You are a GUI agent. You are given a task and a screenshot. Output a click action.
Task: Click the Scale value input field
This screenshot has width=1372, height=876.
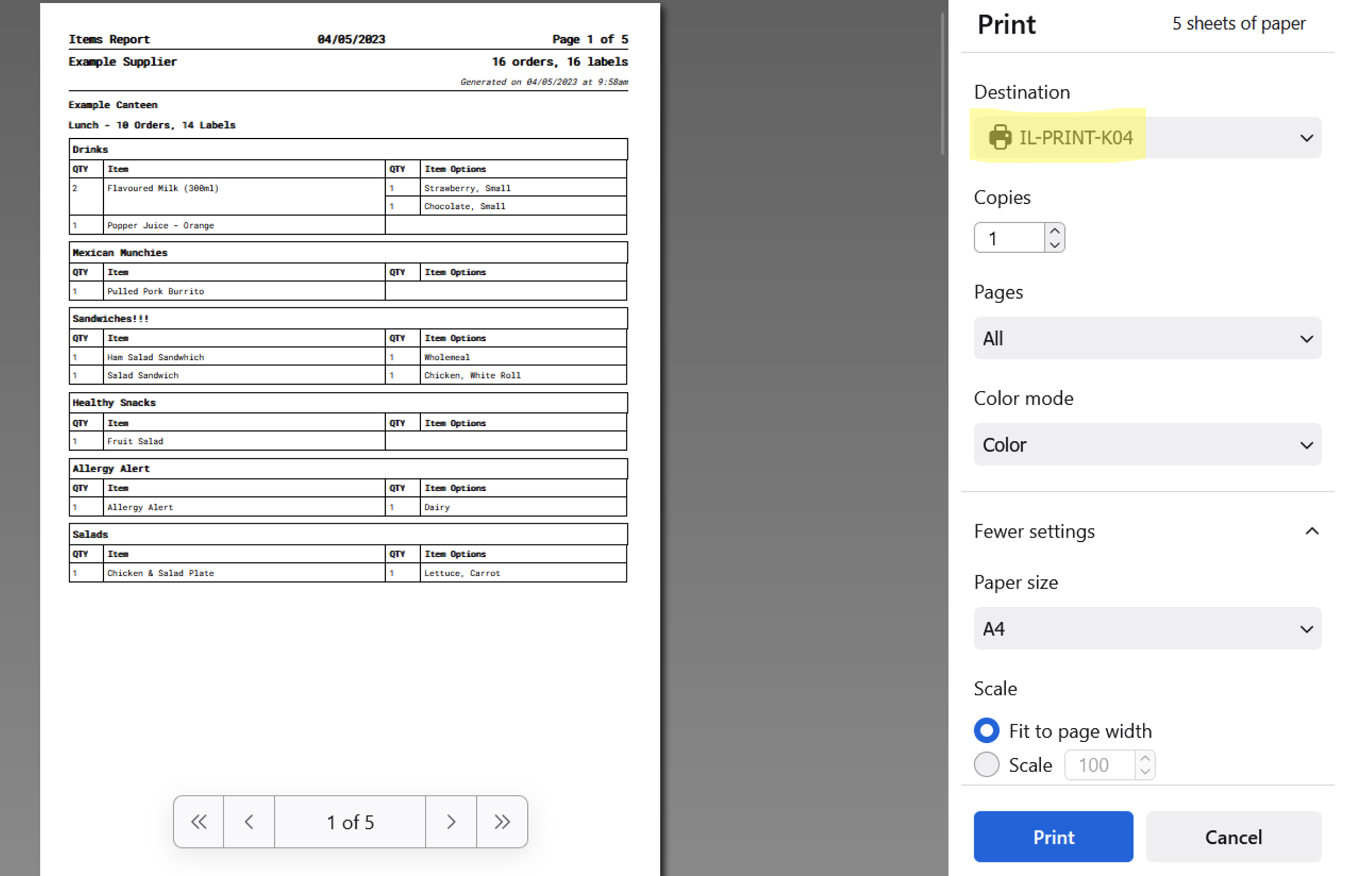tap(1099, 765)
